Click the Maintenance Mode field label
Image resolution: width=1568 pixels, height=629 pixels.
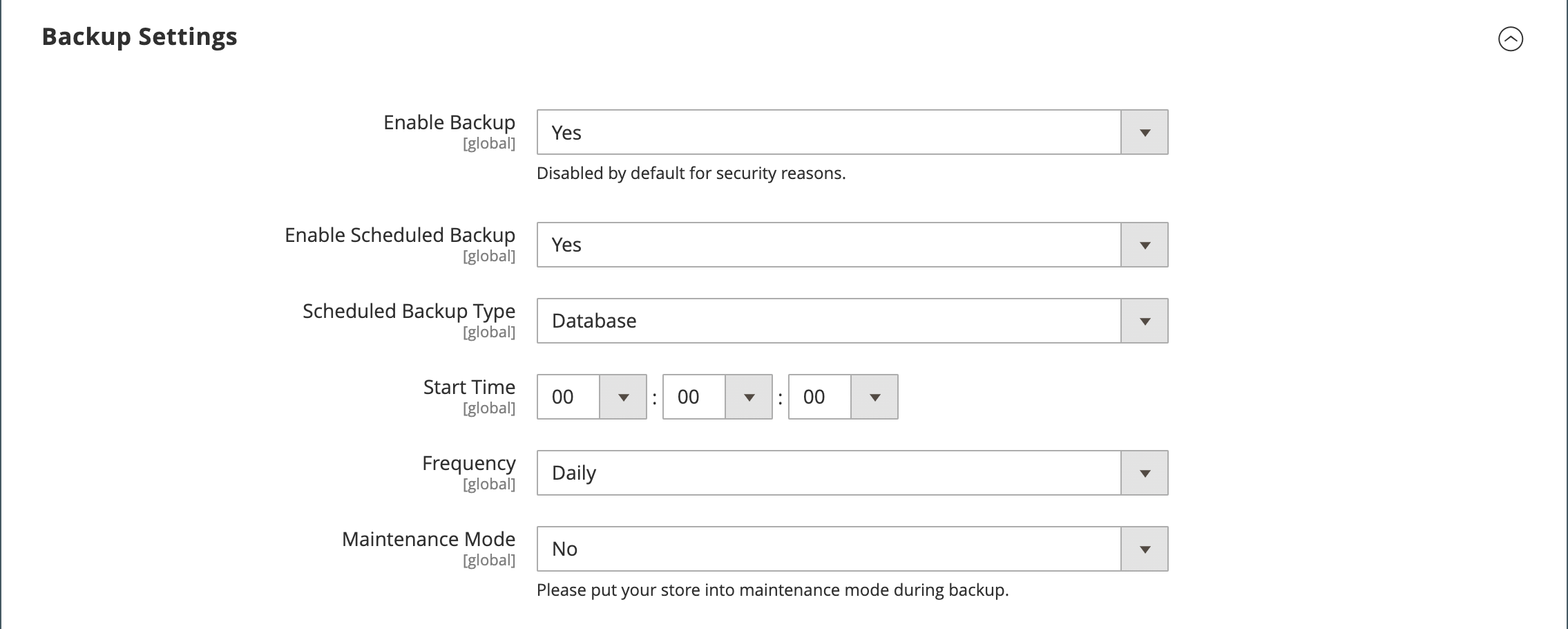pos(428,539)
